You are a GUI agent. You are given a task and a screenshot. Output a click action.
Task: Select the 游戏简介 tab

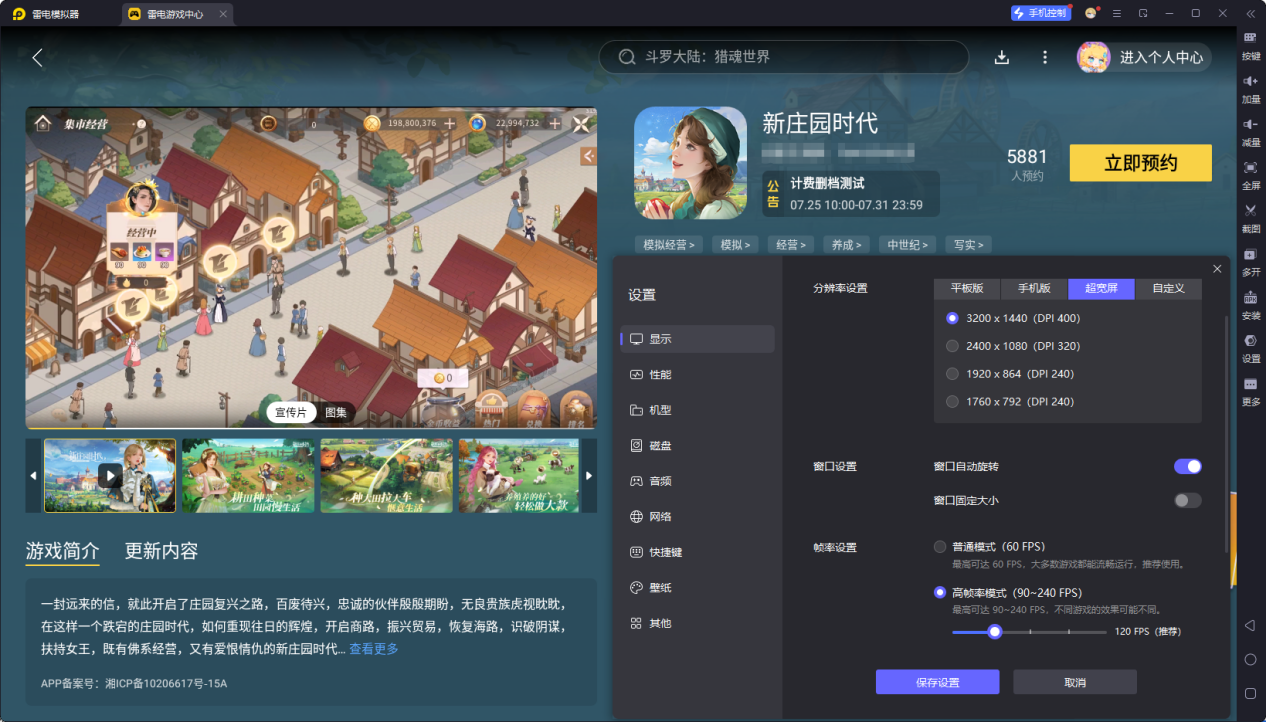tap(62, 551)
